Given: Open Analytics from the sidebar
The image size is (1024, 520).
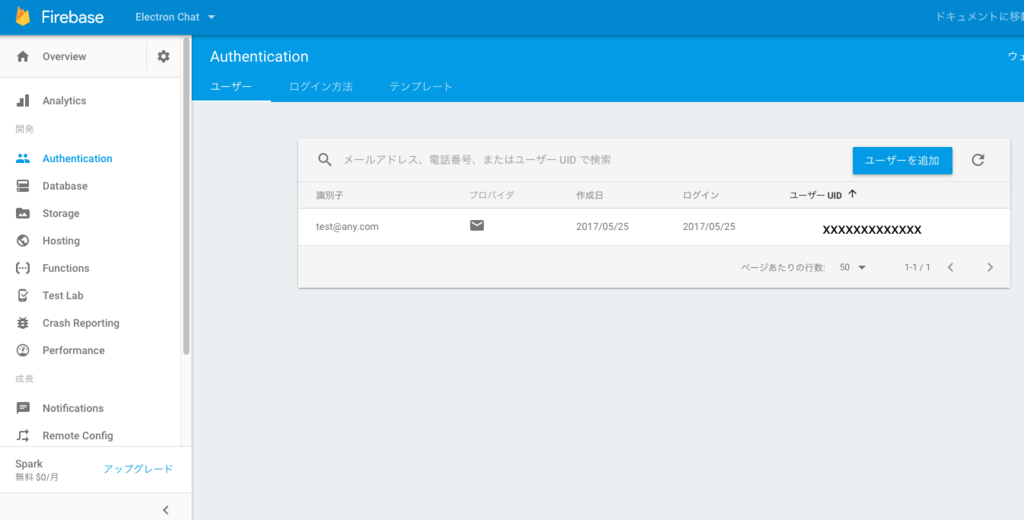Looking at the screenshot, I should point(64,101).
